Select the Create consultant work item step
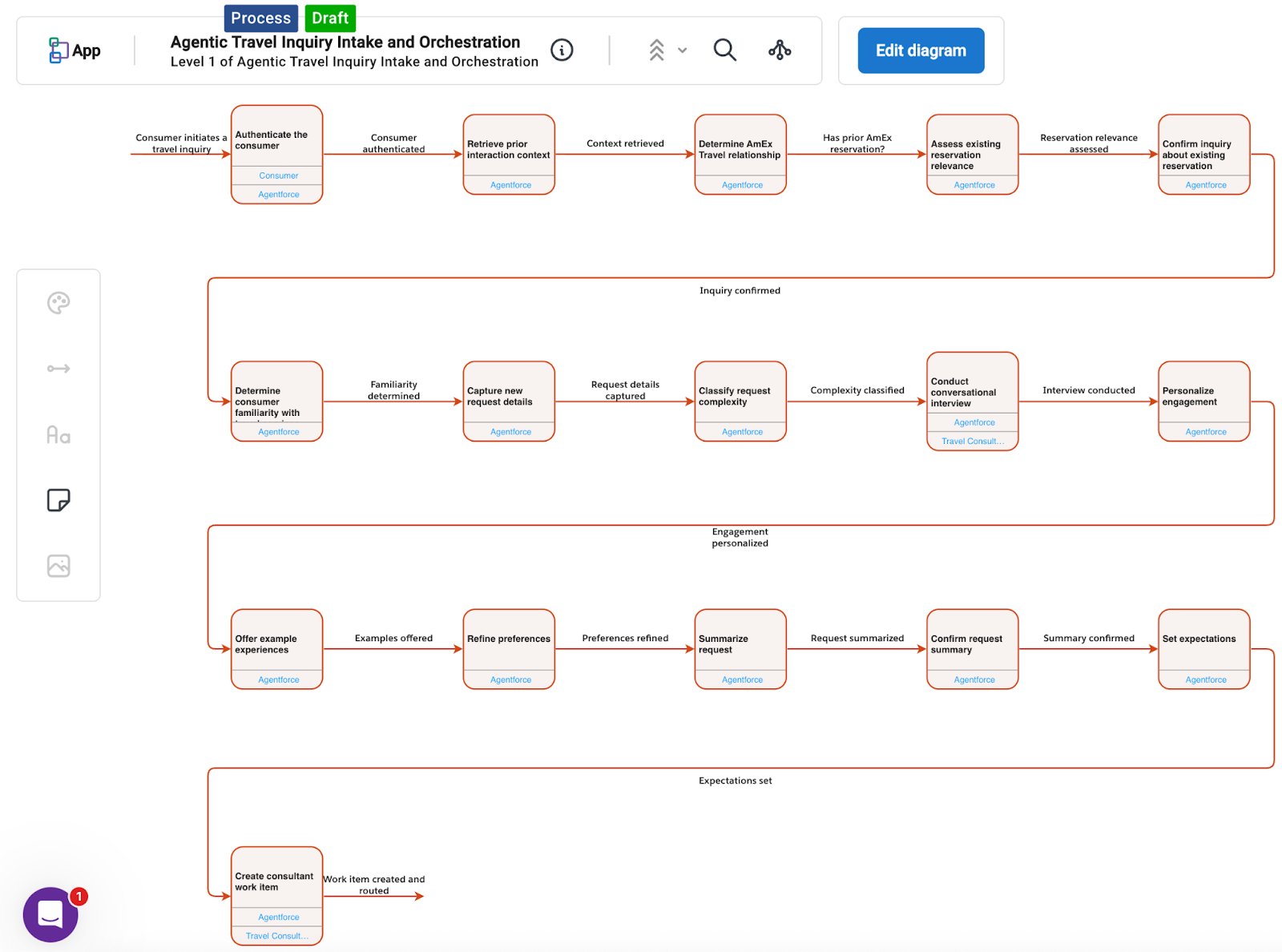Screen dimensions: 1282x952 (x=276, y=881)
